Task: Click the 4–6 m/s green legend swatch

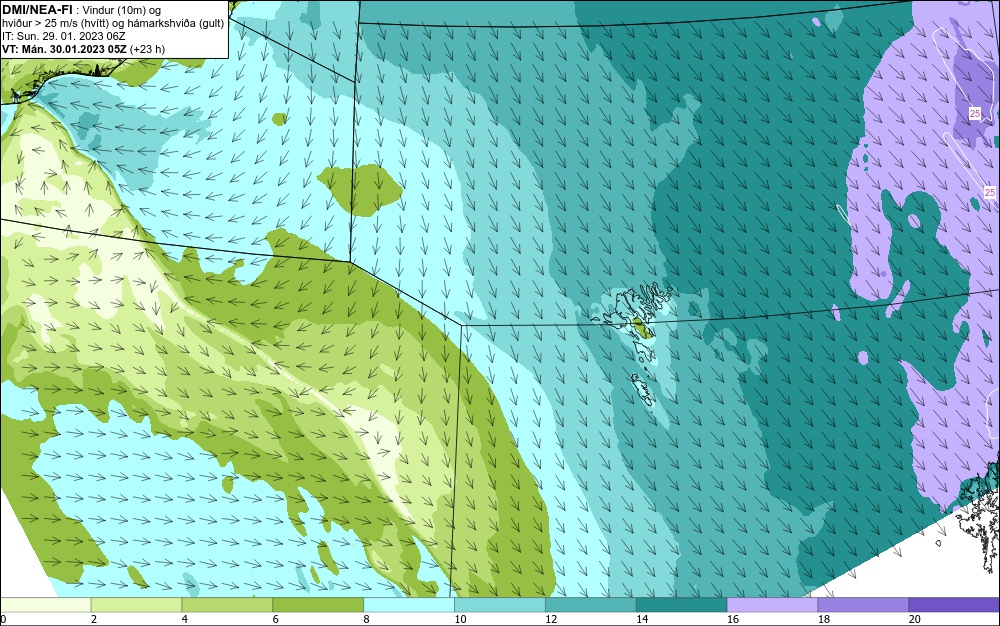Action: pos(227,605)
